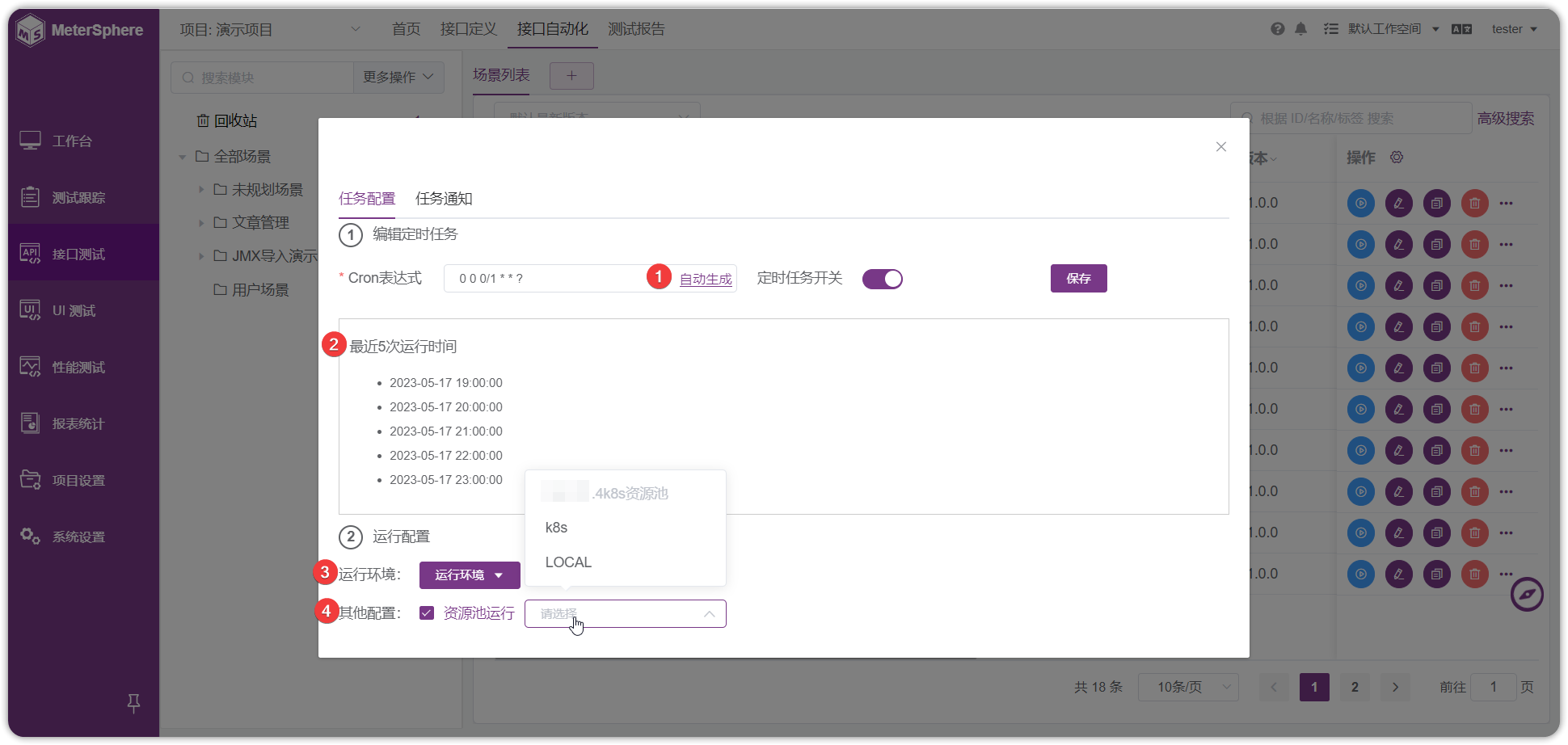Click the MeterSphere logo
Viewport: 1568px width, 745px height.
79,30
